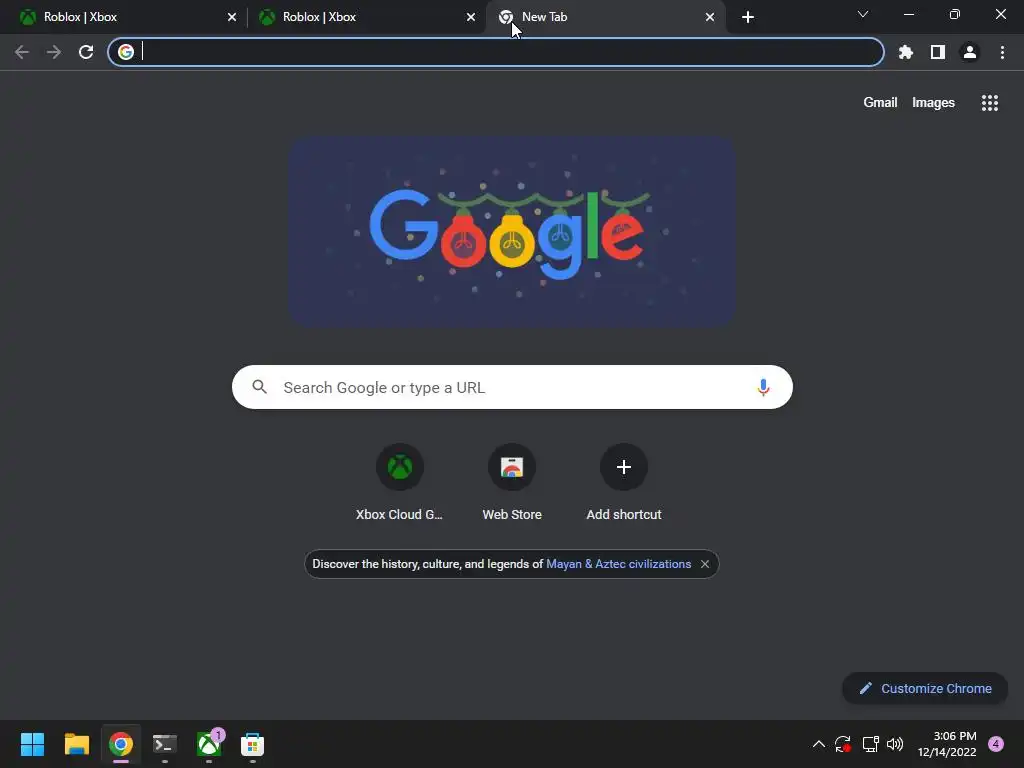The height and width of the screenshot is (768, 1024).
Task: Open the Chrome profile avatar
Action: pos(970,52)
